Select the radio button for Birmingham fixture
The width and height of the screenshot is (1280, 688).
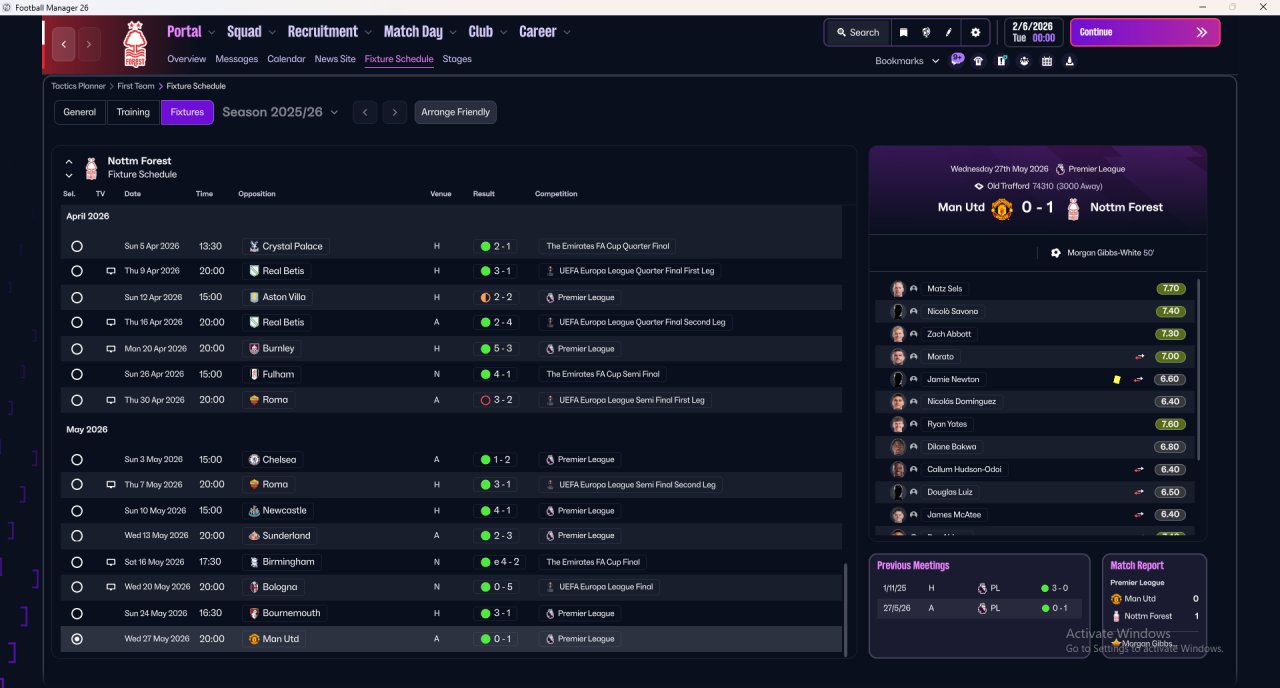tap(77, 562)
